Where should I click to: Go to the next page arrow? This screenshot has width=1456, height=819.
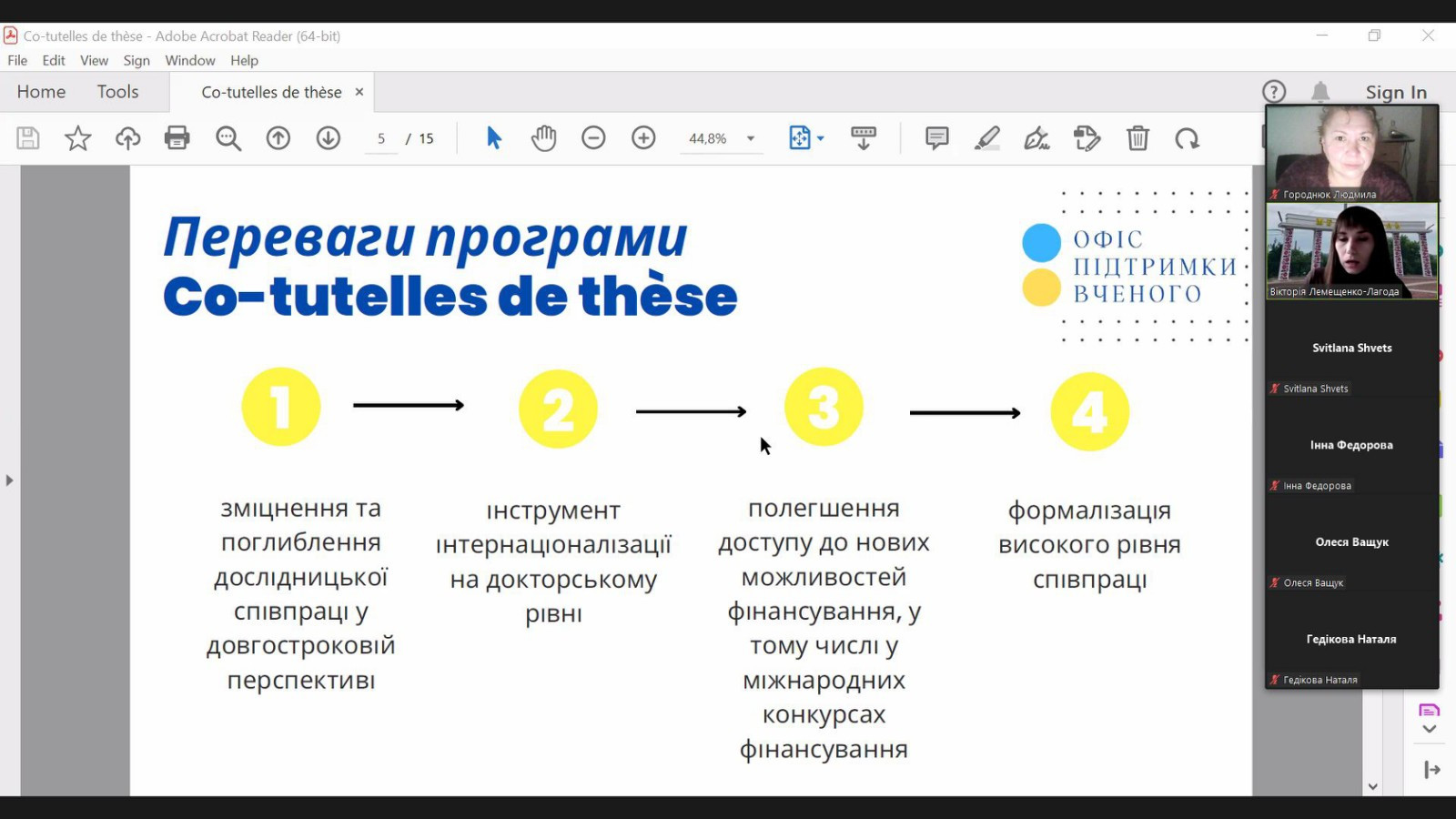coord(329,138)
